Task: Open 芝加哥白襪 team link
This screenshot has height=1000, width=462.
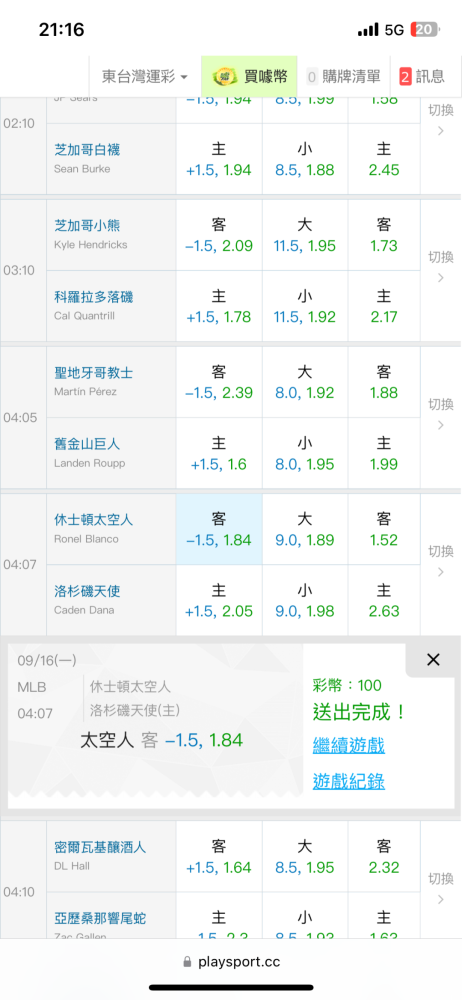Action: point(87,150)
